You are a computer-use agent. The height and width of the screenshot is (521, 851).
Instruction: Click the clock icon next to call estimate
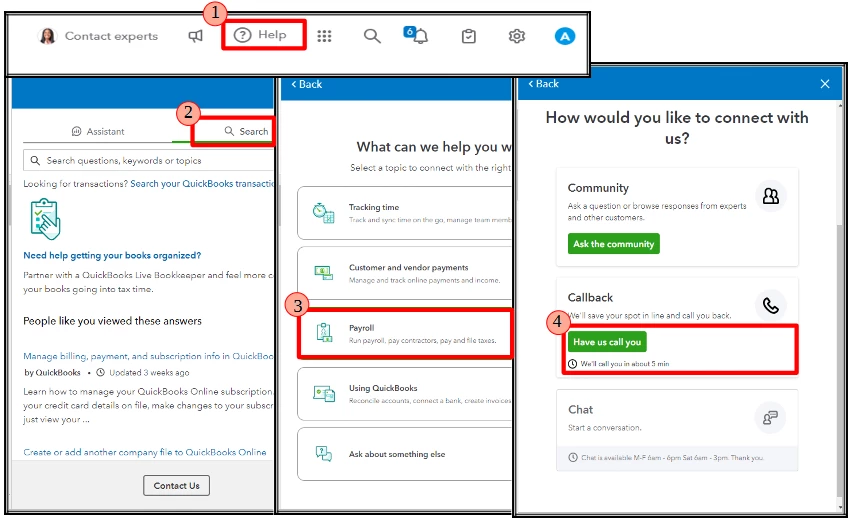tap(573, 364)
